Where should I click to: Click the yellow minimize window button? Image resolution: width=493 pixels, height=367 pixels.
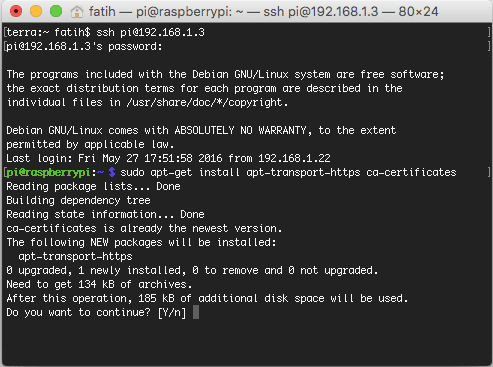(36, 11)
